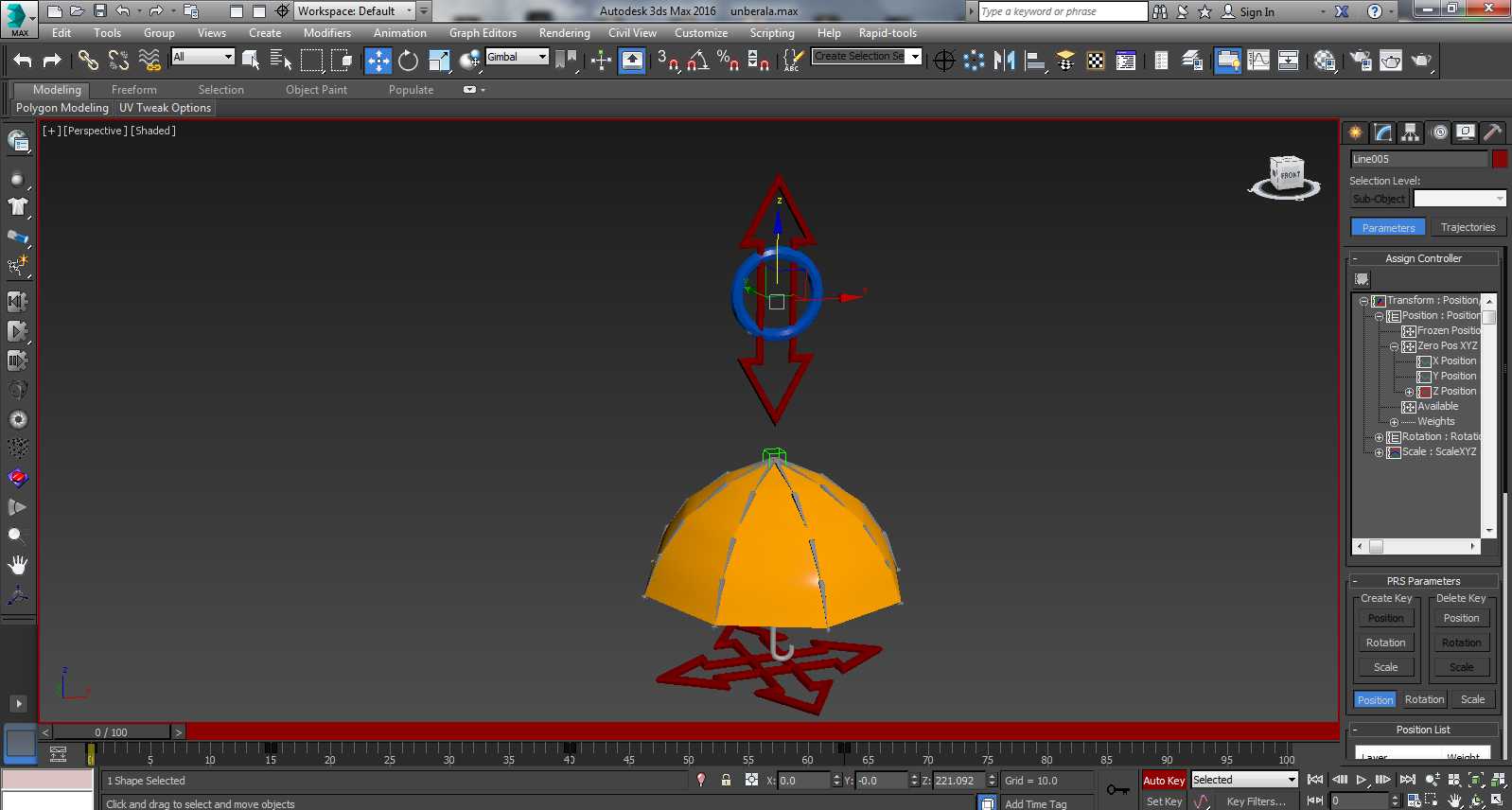Viewport: 1512px width, 810px height.
Task: Redo the last scene operation
Action: tap(52, 61)
